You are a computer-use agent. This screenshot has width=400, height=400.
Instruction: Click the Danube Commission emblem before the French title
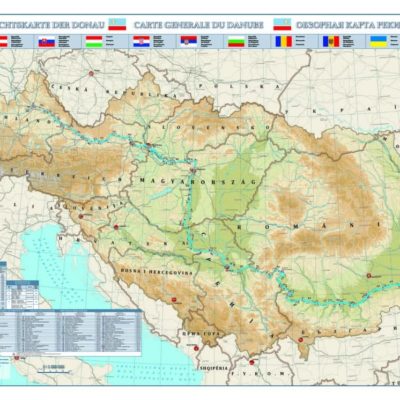point(117,24)
